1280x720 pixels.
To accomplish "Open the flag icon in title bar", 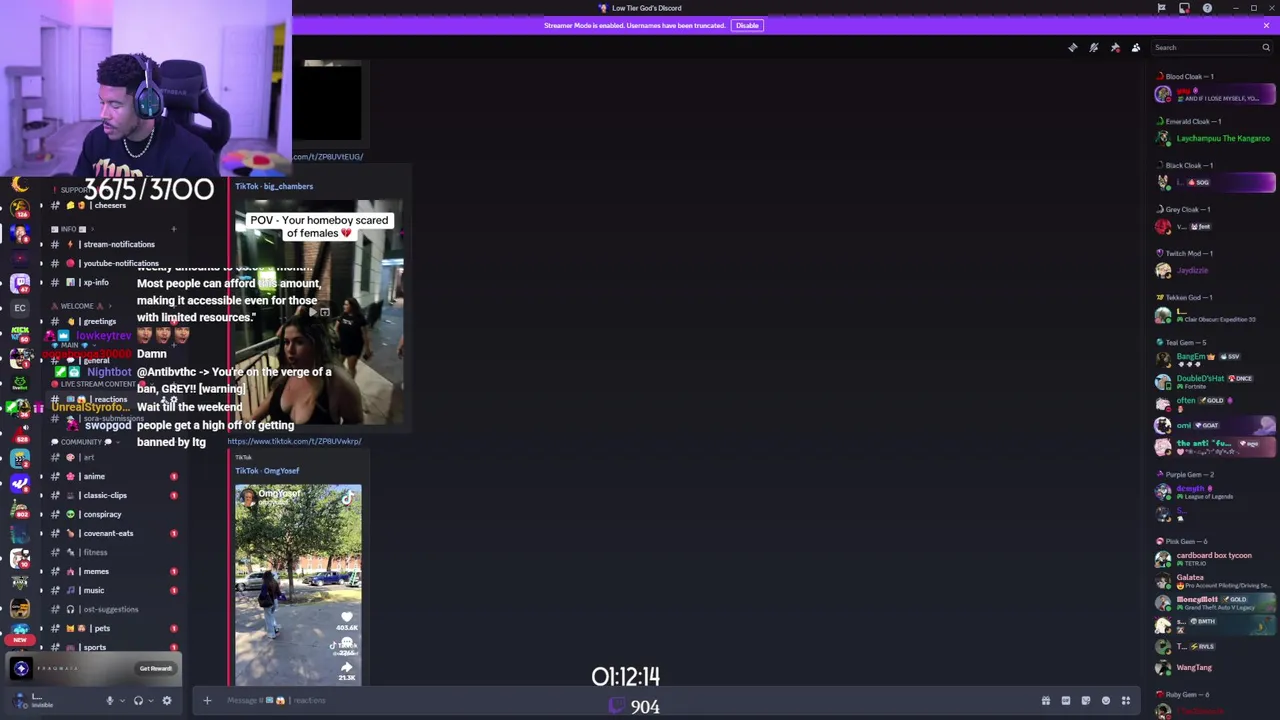I will click(x=1161, y=8).
